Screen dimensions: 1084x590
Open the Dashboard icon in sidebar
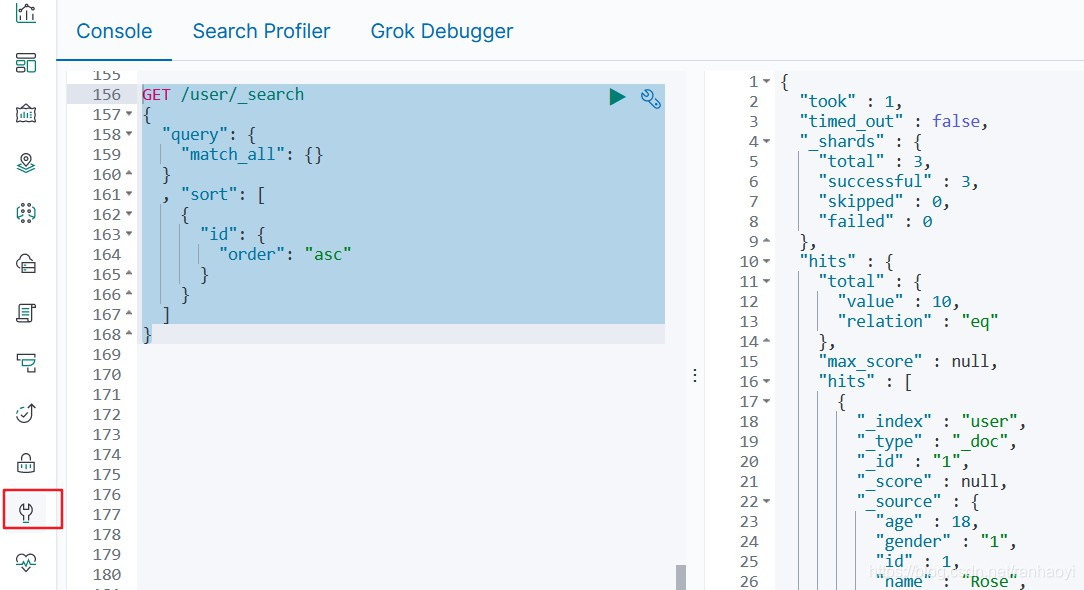(x=26, y=63)
